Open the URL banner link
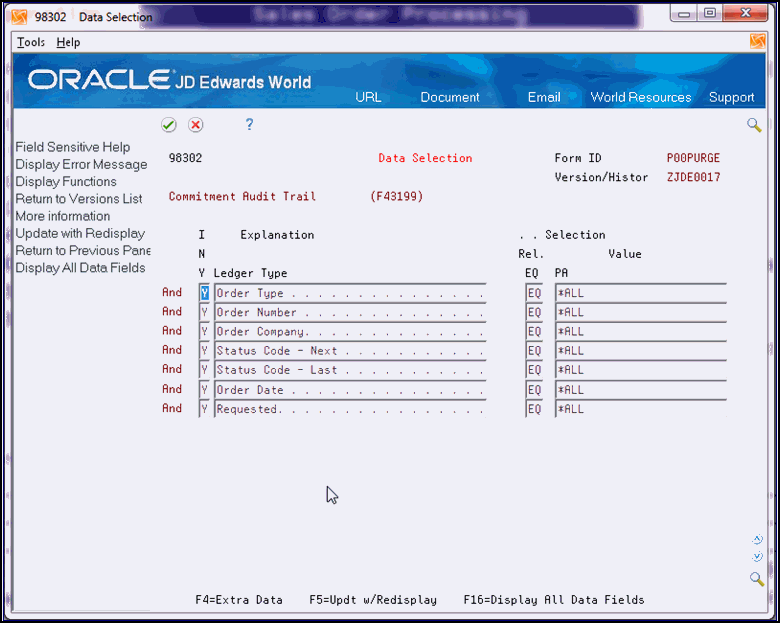Screen dimensions: 780x623 pyautogui.click(x=368, y=97)
